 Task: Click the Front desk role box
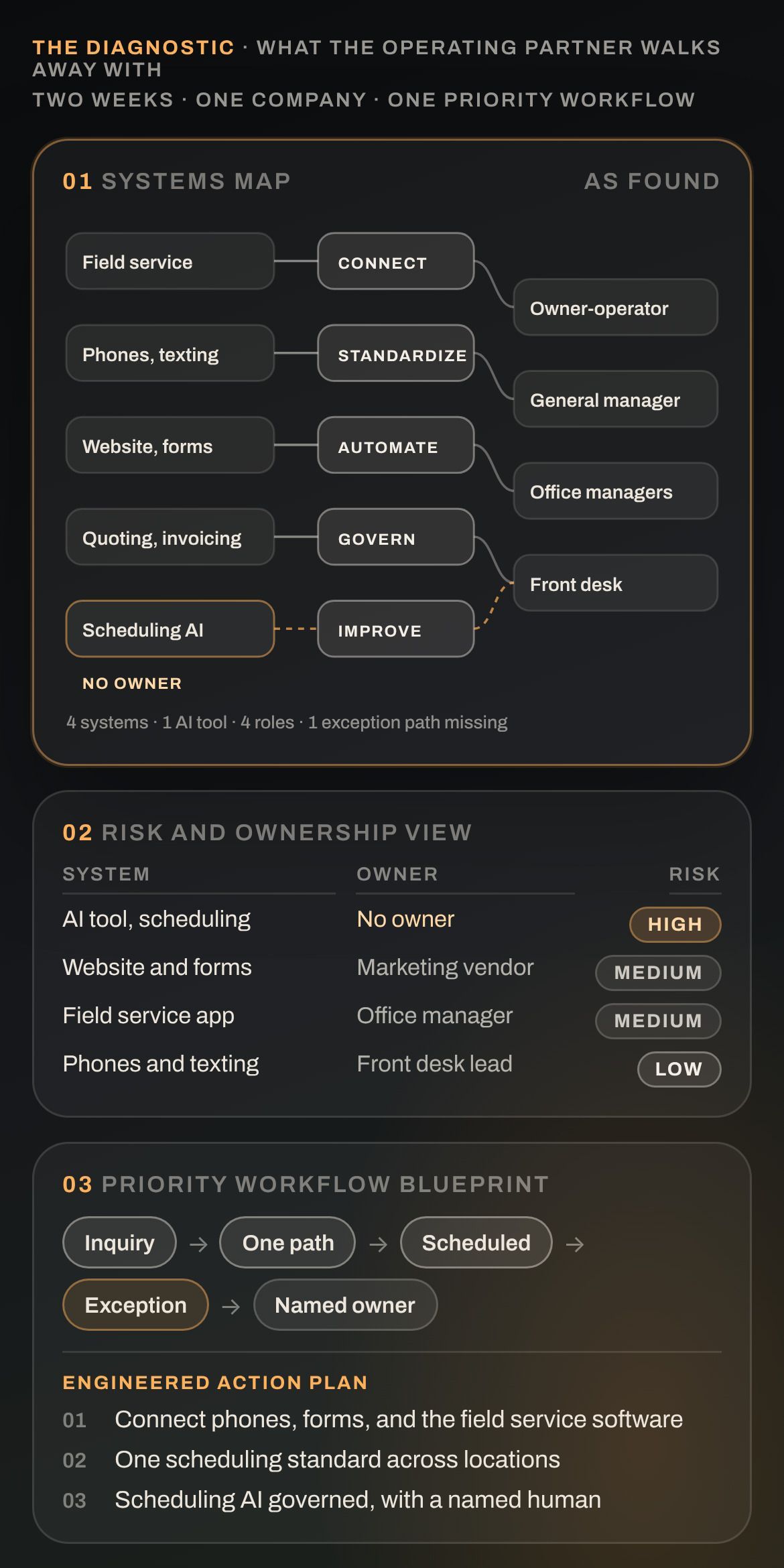(616, 583)
